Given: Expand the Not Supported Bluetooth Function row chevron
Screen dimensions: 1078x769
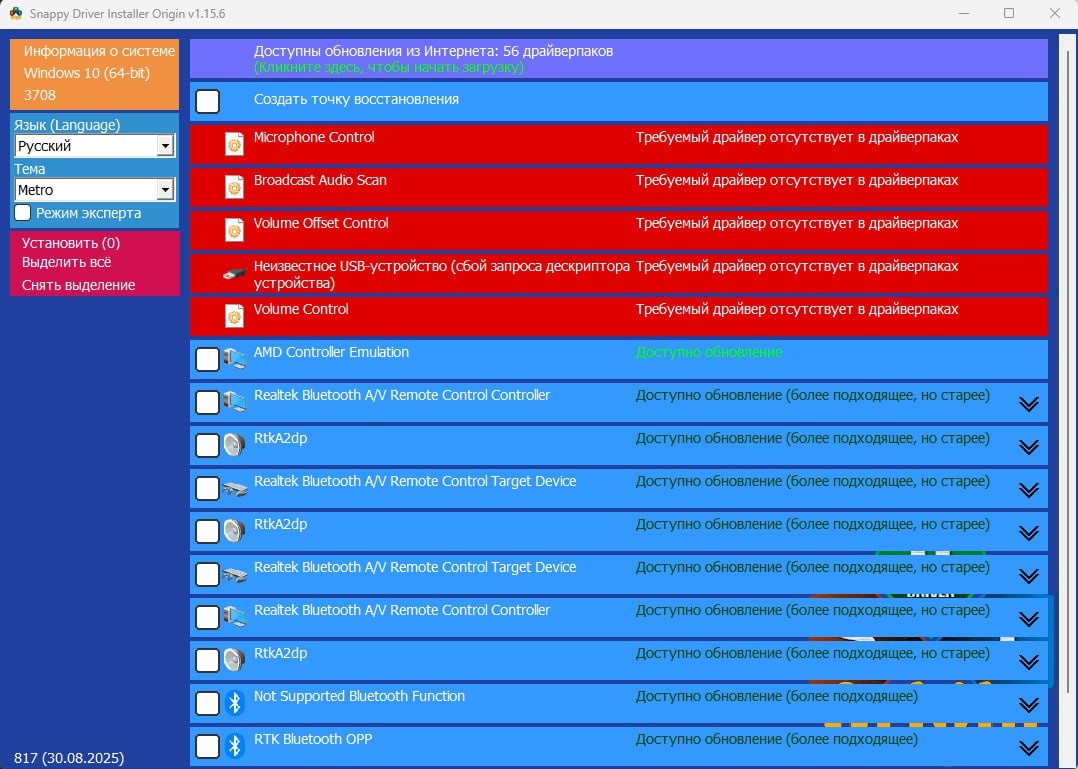Looking at the screenshot, I should (x=1028, y=705).
